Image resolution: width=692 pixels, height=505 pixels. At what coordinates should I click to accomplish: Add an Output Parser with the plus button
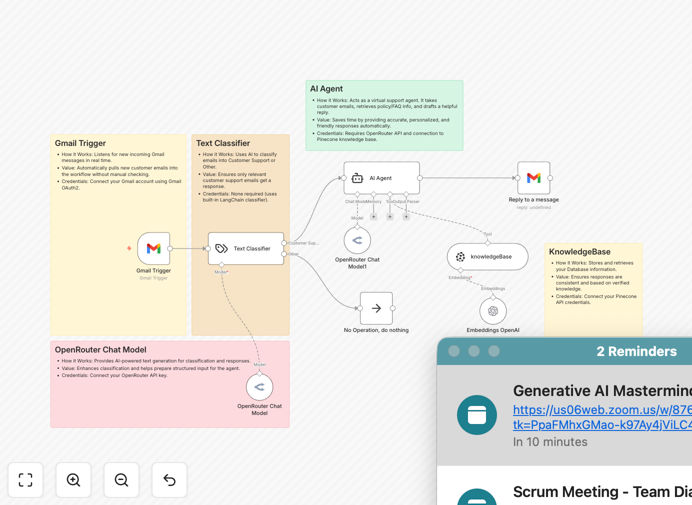click(x=406, y=217)
